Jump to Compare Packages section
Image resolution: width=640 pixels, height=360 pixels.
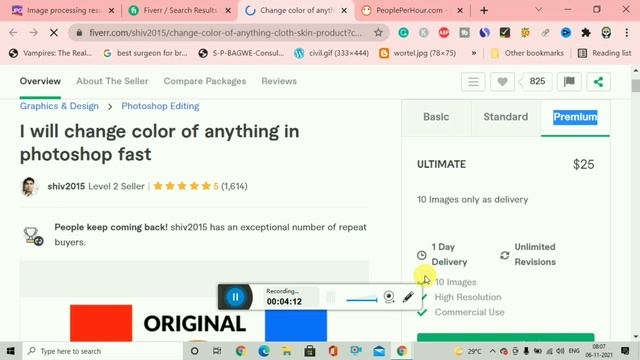pos(205,81)
